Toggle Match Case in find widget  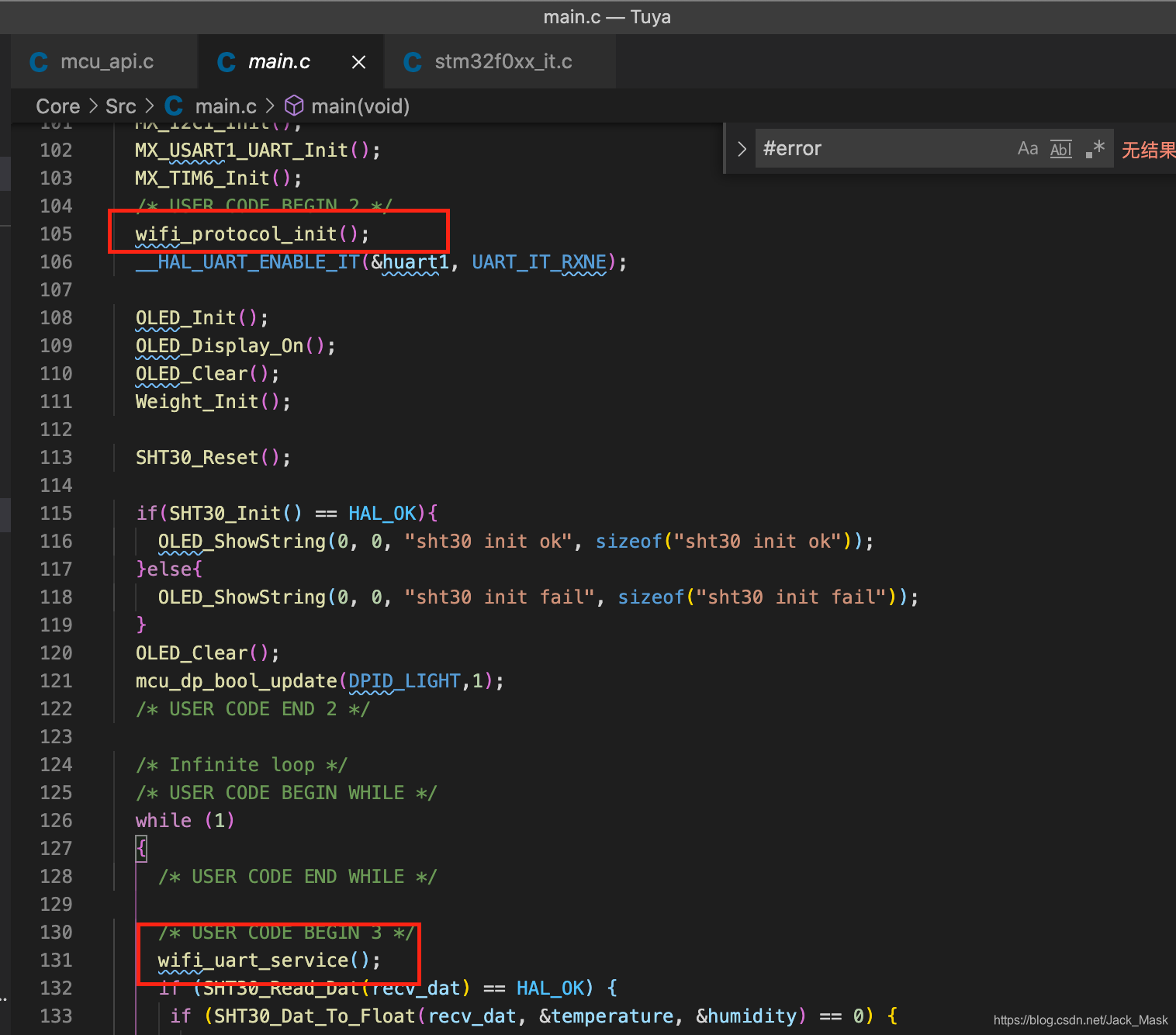click(1028, 148)
